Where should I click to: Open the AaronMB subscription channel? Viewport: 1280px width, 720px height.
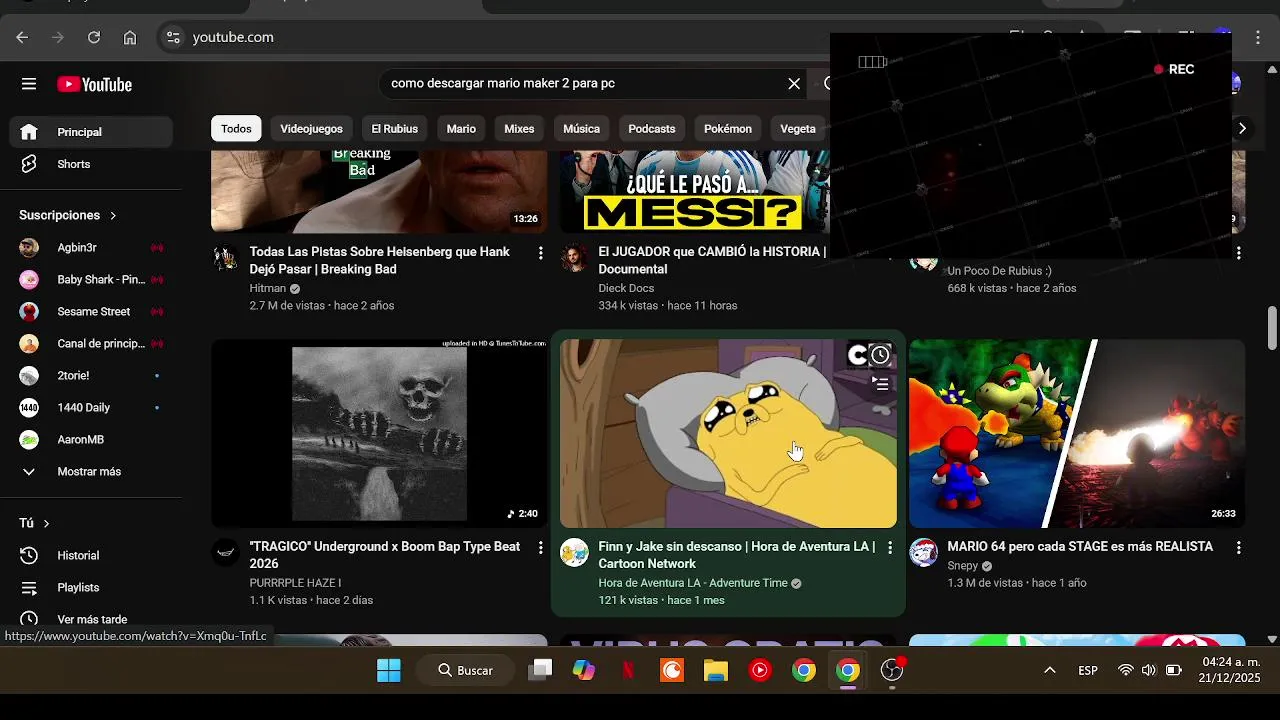coord(91,439)
